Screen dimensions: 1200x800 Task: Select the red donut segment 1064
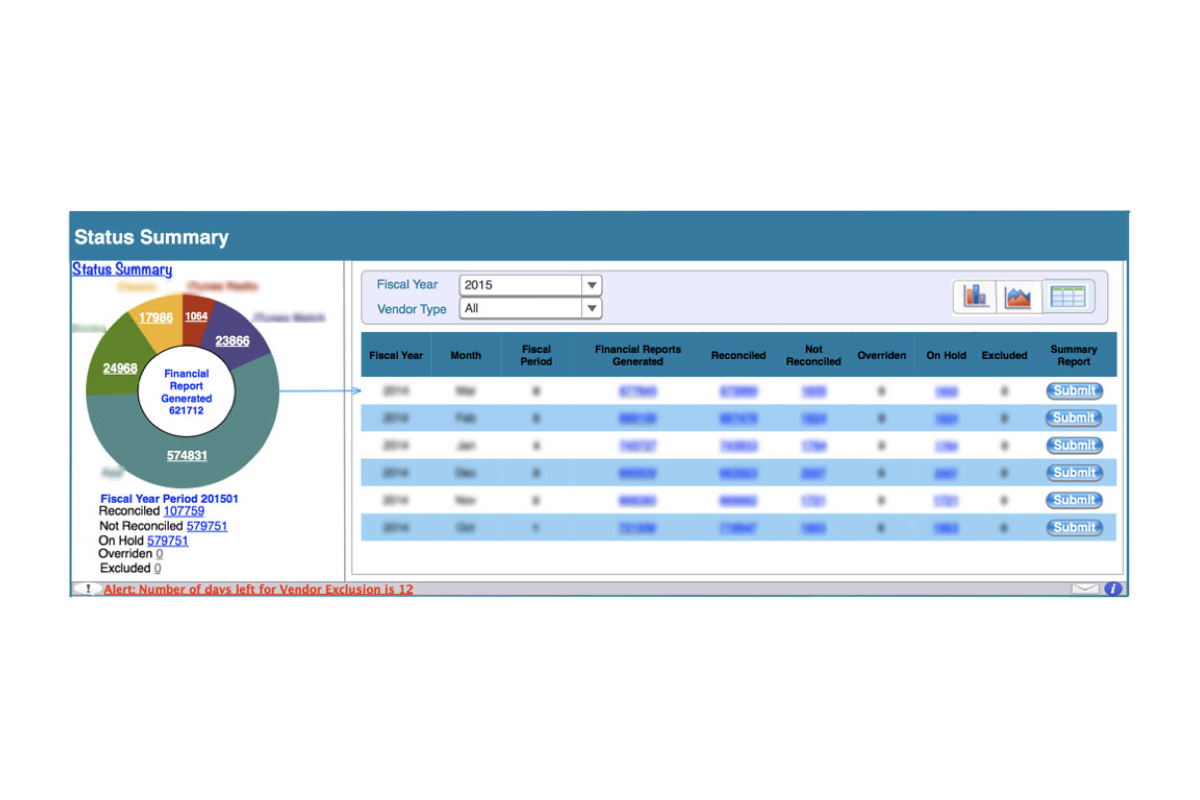(196, 317)
